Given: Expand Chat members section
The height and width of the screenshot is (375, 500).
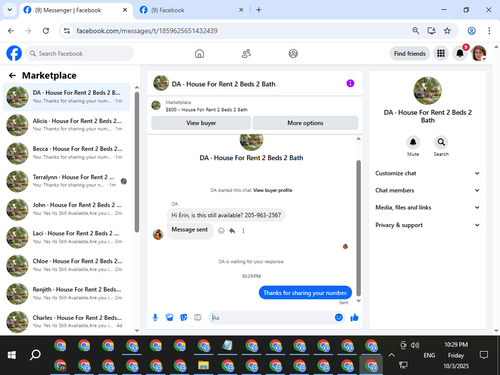Looking at the screenshot, I should click(427, 190).
